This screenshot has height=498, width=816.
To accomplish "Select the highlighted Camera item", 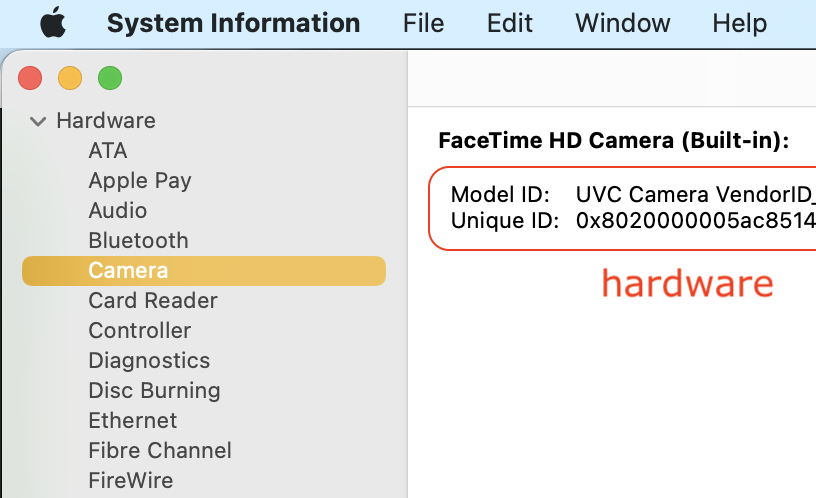I will click(128, 271).
